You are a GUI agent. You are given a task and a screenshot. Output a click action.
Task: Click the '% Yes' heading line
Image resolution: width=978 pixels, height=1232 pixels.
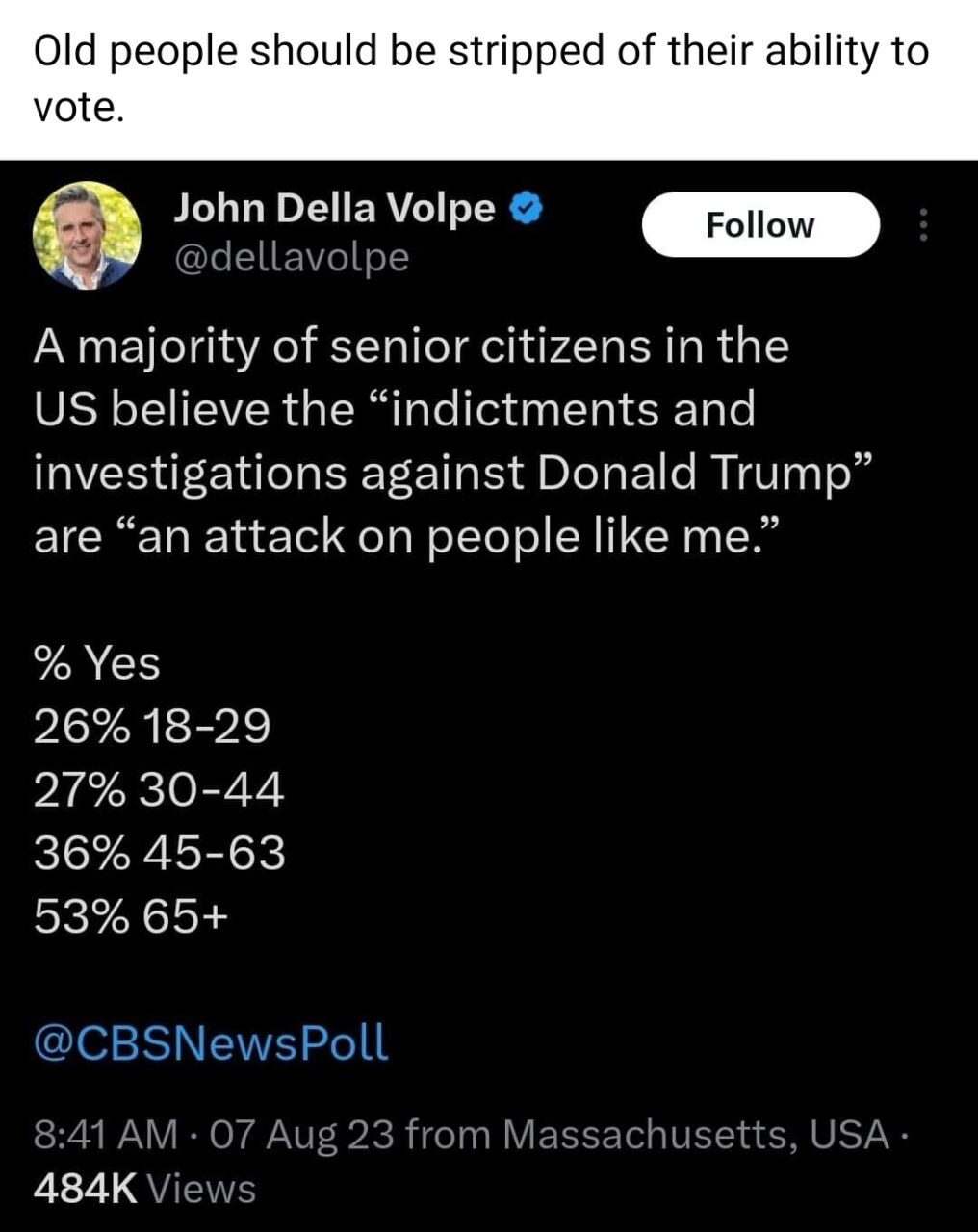point(96,662)
